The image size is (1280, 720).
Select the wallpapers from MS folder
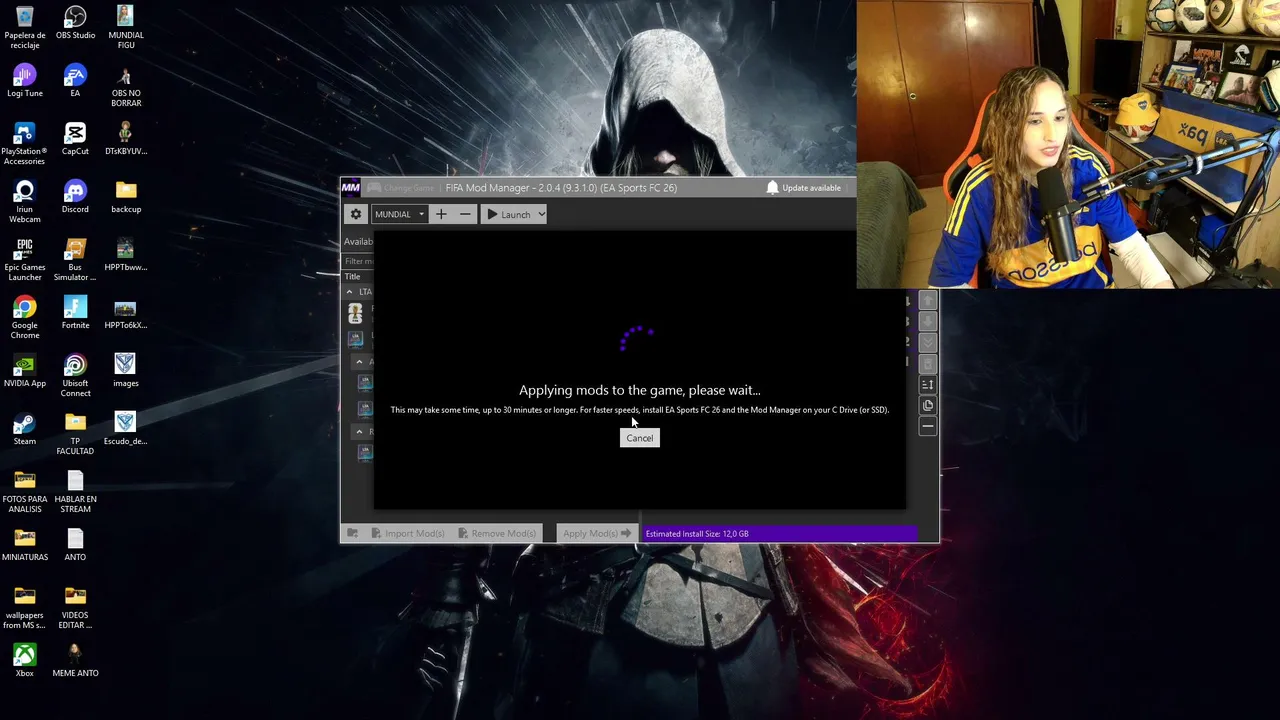coord(25,608)
